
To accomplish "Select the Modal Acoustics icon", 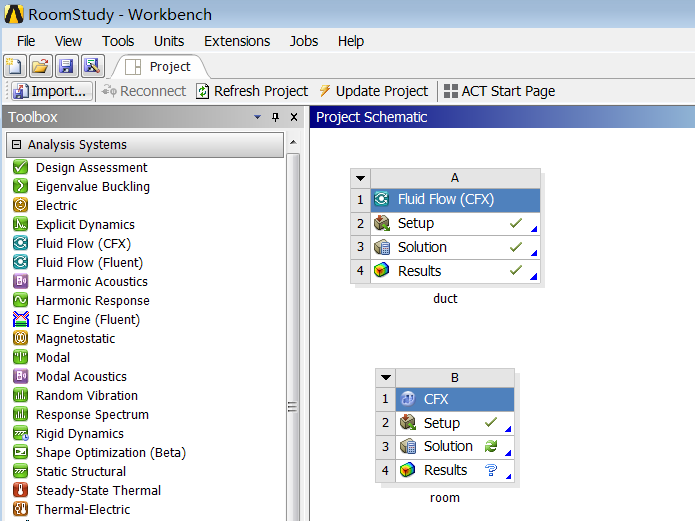I will (x=20, y=376).
